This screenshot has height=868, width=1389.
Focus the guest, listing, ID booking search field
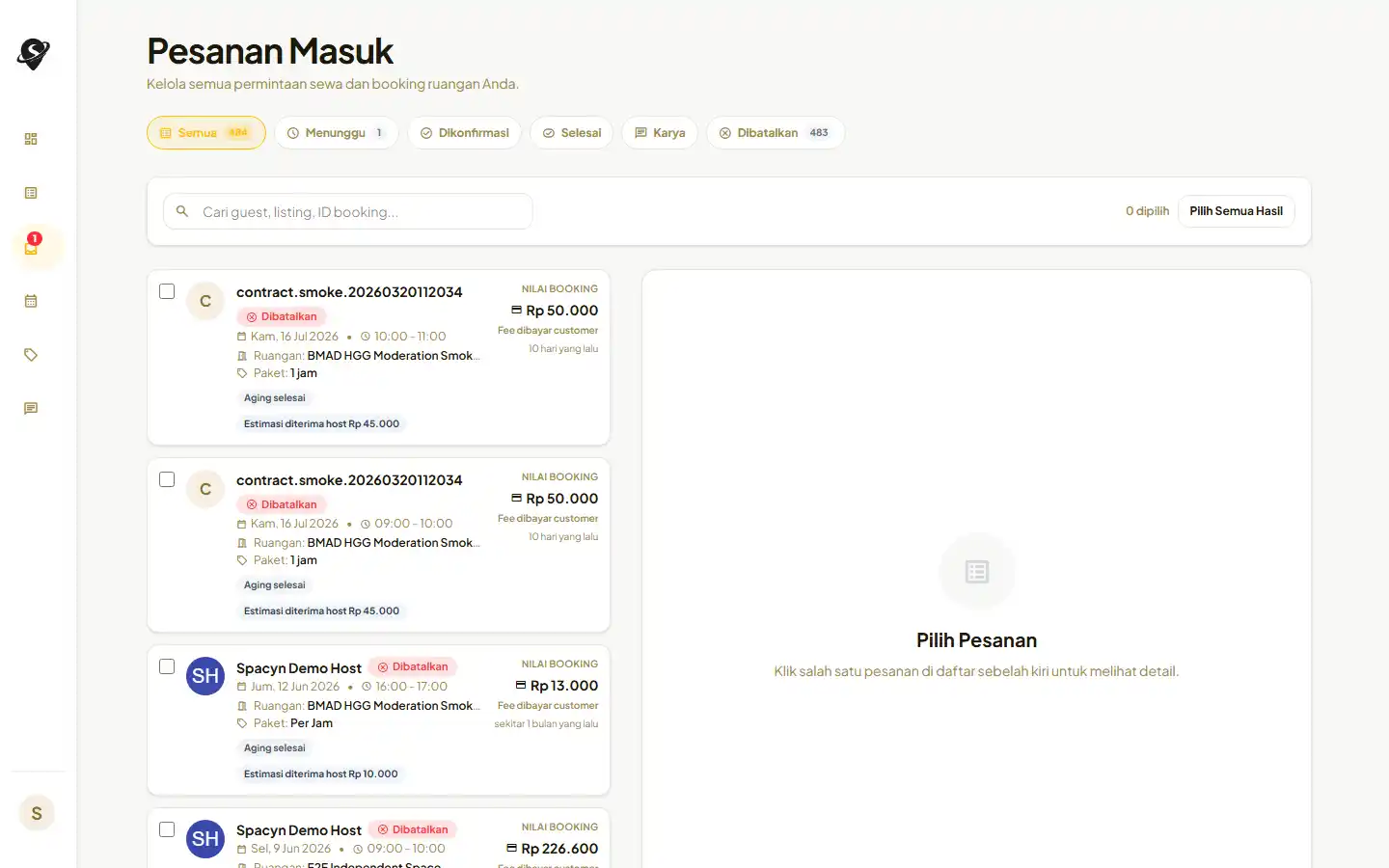point(348,211)
